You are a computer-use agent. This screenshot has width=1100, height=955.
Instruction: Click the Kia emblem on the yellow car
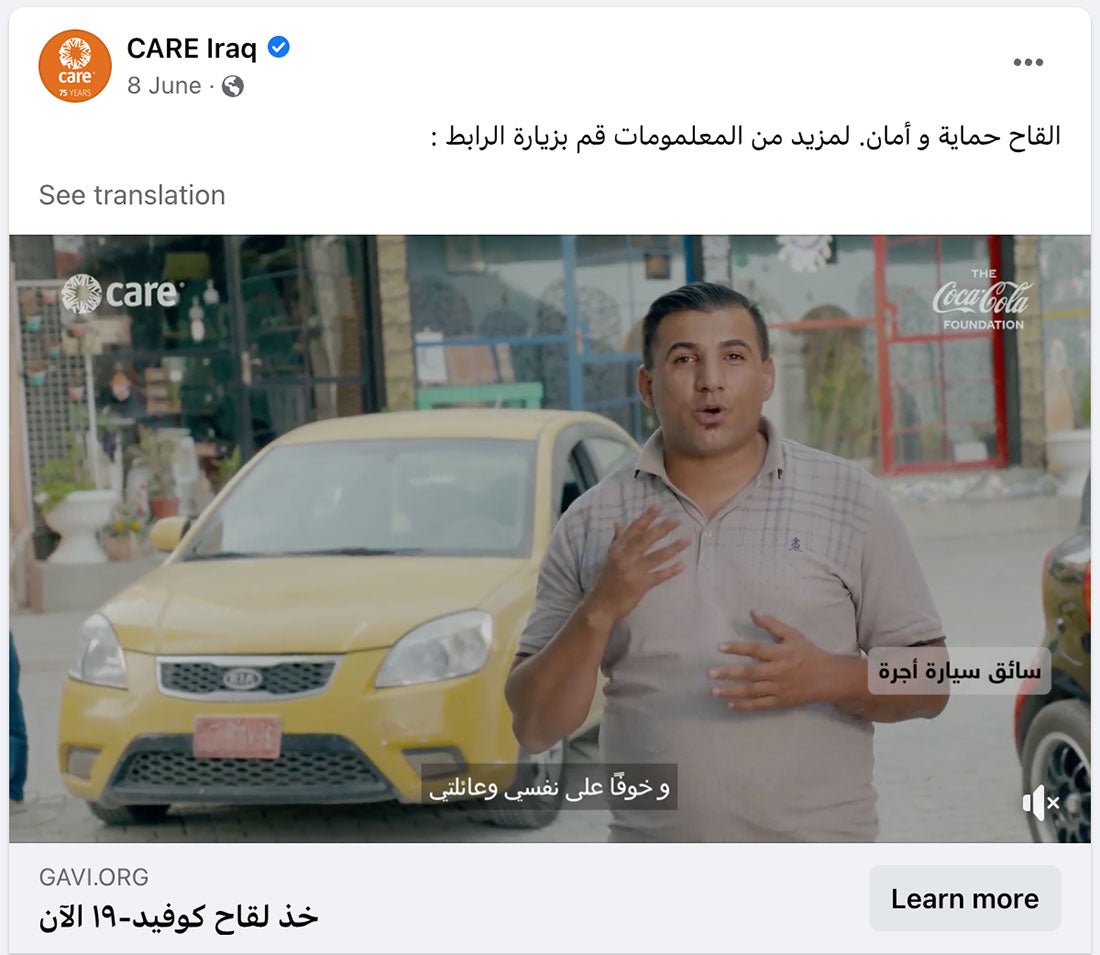pyautogui.click(x=243, y=679)
